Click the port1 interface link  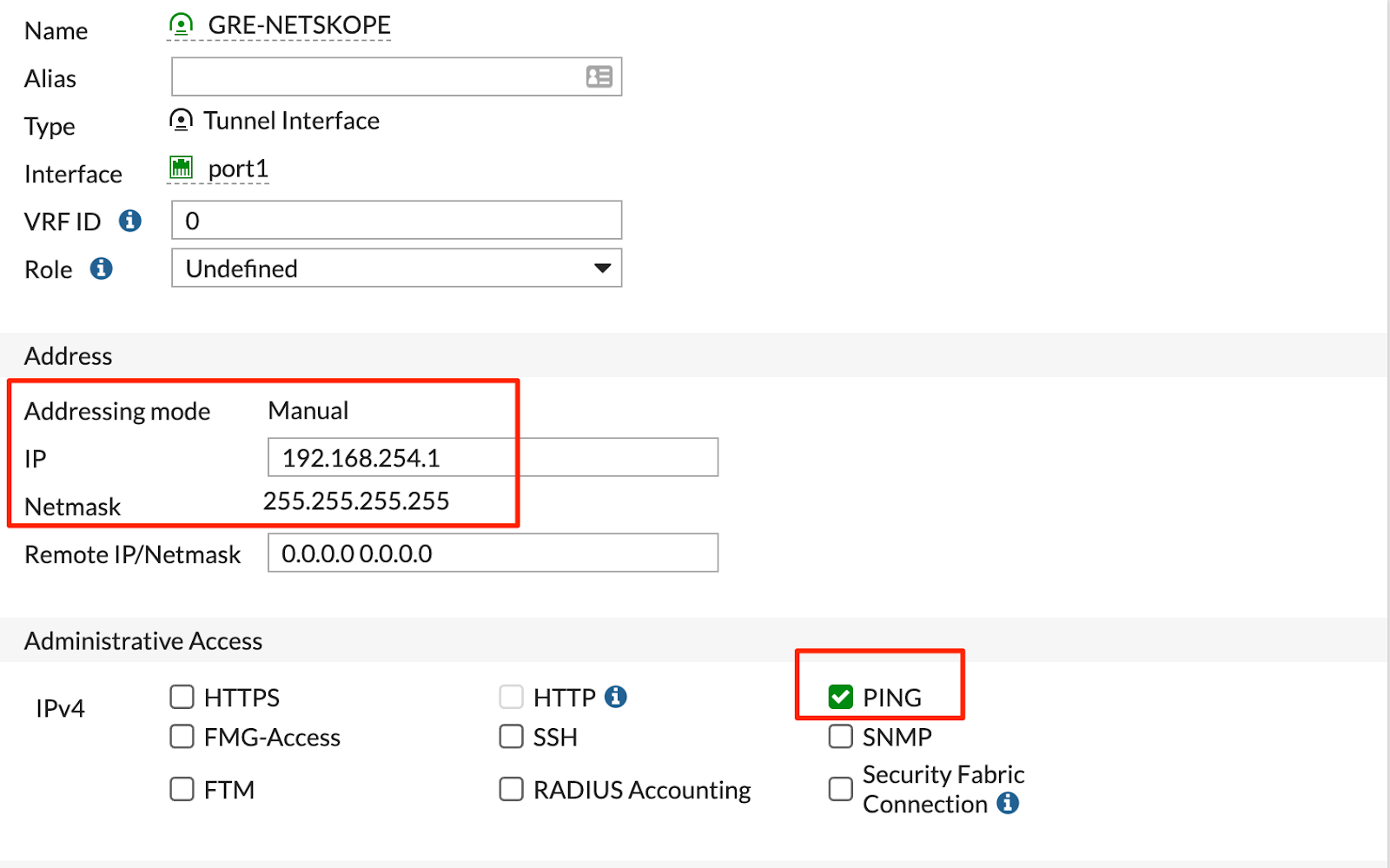237,169
